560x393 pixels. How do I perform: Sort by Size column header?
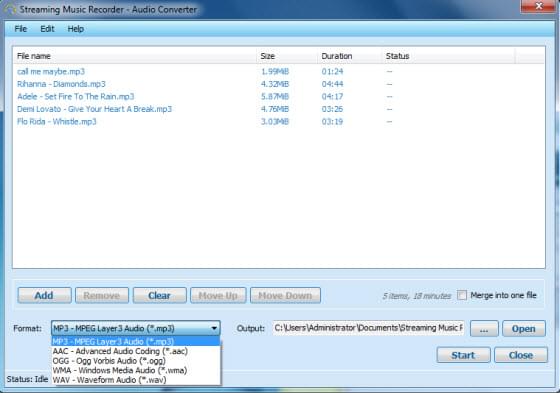coord(287,56)
